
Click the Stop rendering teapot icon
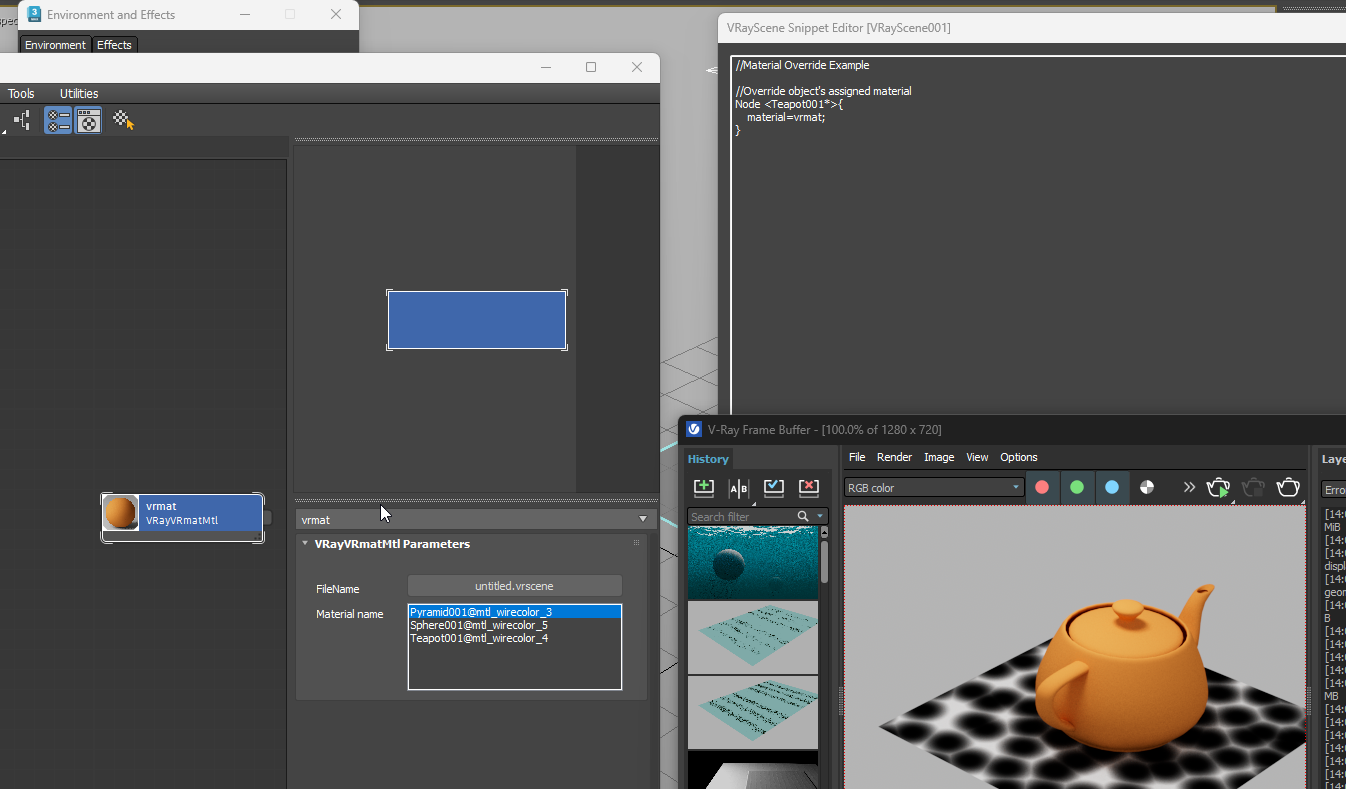[x=1253, y=488]
